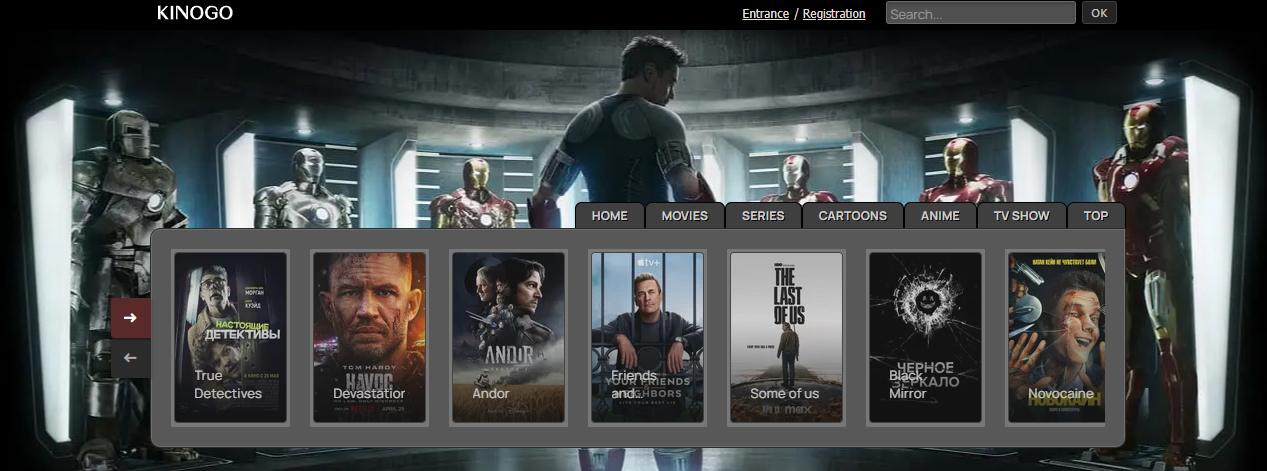Click the KINOGO site logo
This screenshot has width=1267, height=471.
[195, 13]
